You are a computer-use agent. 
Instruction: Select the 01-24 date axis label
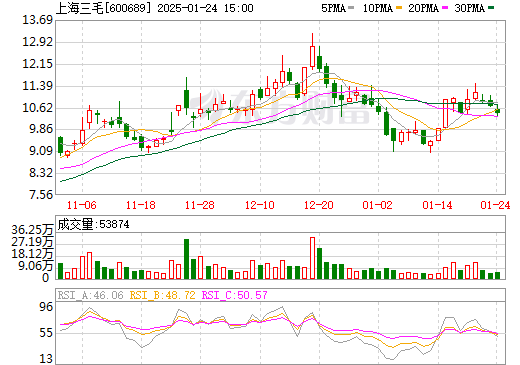point(495,205)
